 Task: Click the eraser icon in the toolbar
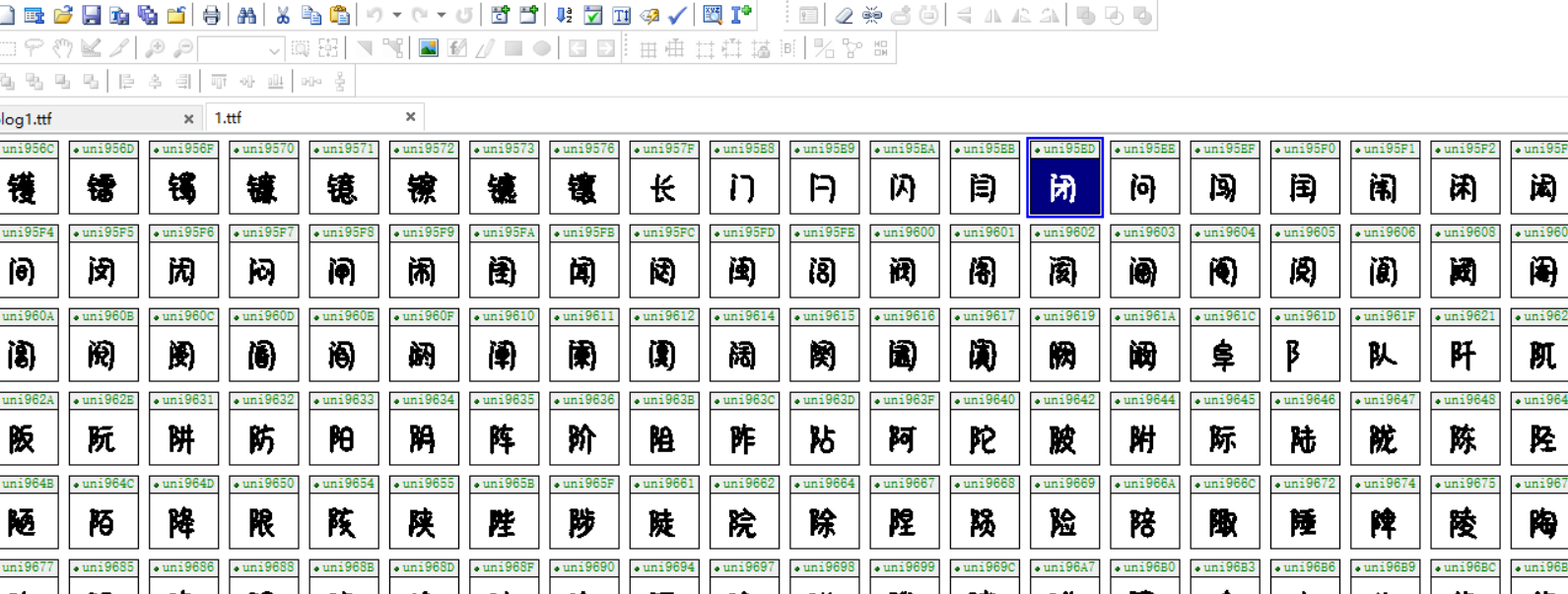pos(844,15)
